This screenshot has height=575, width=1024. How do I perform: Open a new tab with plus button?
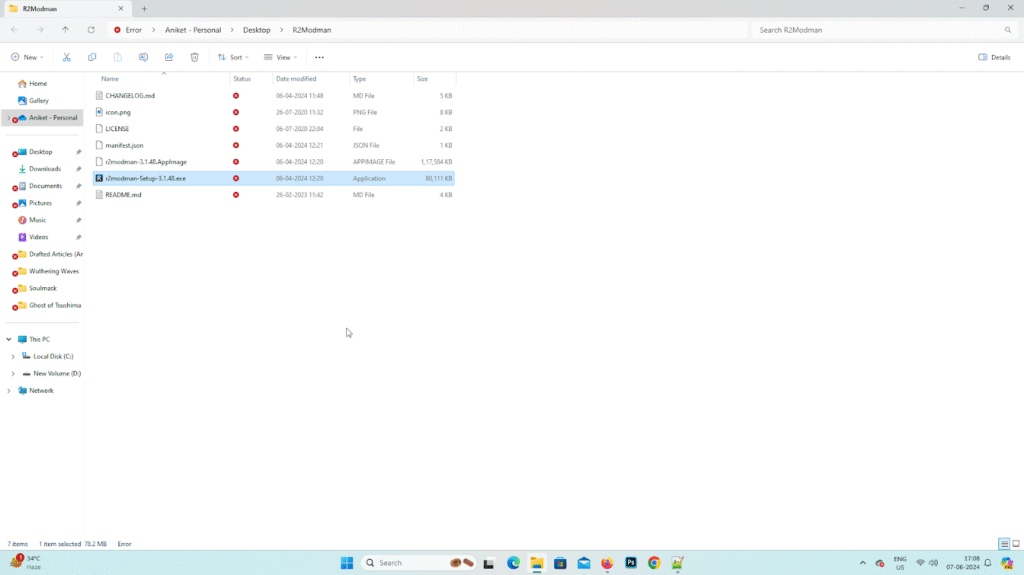pos(144,8)
